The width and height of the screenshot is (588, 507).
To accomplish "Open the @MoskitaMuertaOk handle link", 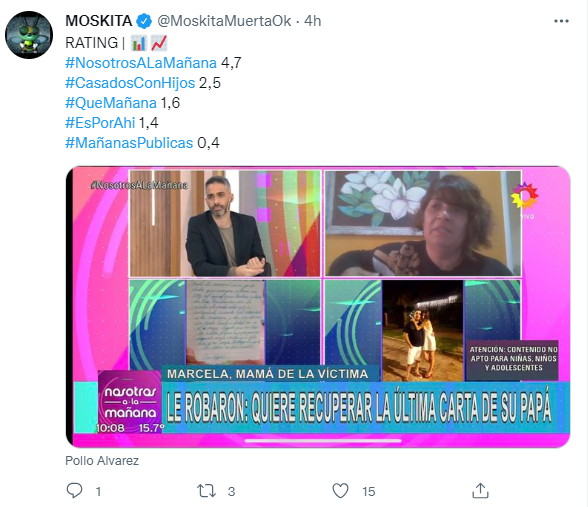I will (x=224, y=21).
